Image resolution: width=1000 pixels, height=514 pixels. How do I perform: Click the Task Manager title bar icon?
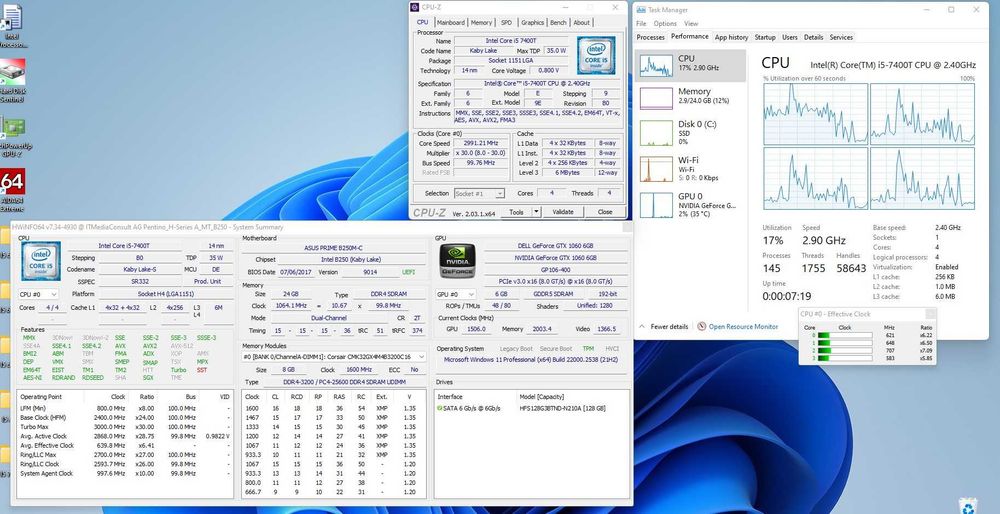[641, 10]
